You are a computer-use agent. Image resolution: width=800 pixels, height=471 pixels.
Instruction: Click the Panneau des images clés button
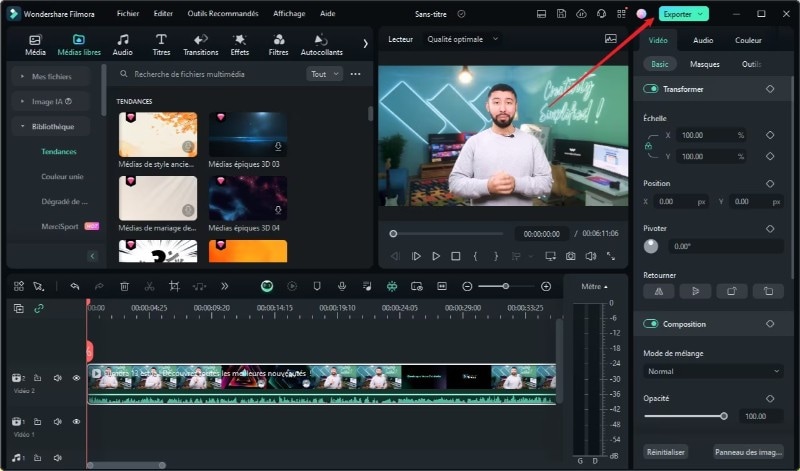pos(748,452)
